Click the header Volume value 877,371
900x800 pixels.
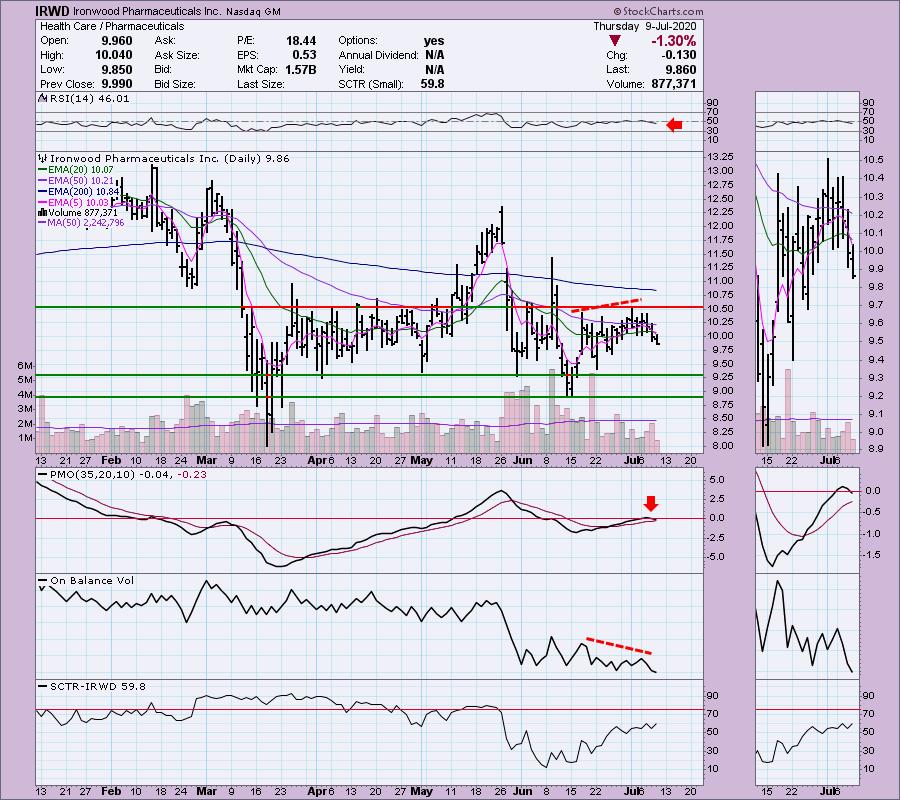tap(674, 84)
